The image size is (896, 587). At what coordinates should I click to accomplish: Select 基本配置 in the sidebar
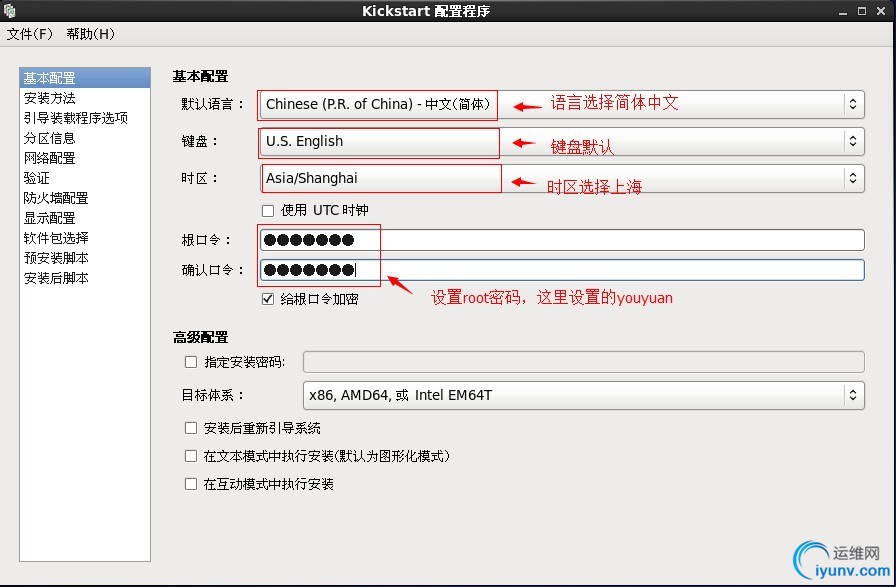tap(85, 78)
